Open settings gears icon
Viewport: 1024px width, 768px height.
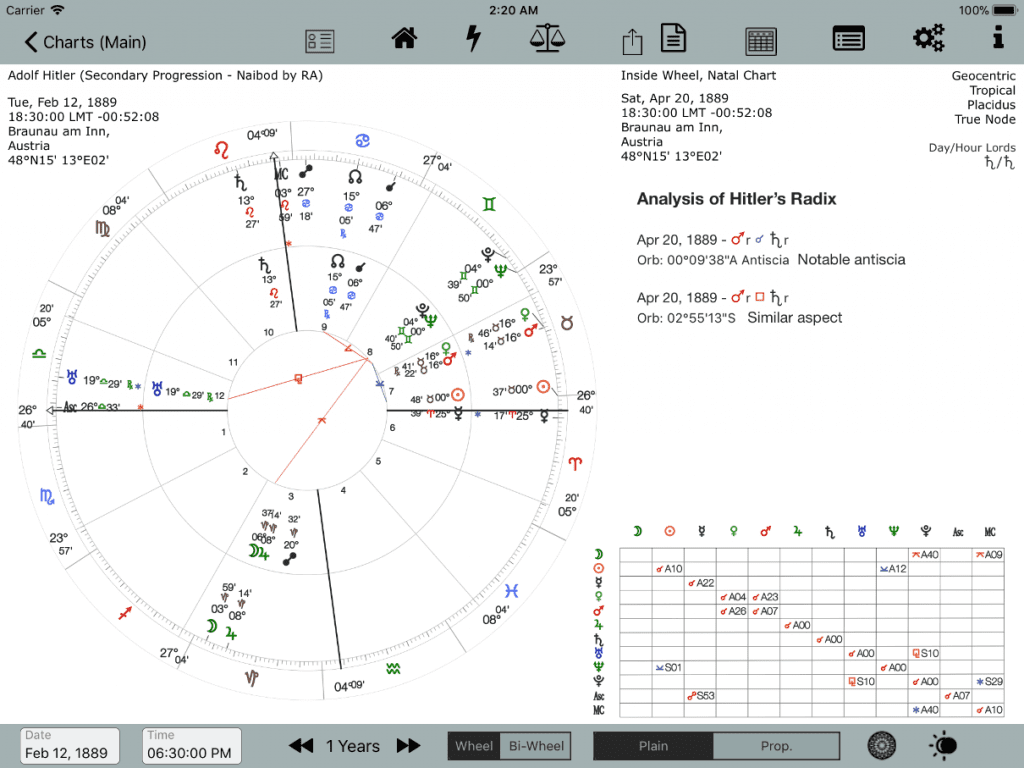929,38
